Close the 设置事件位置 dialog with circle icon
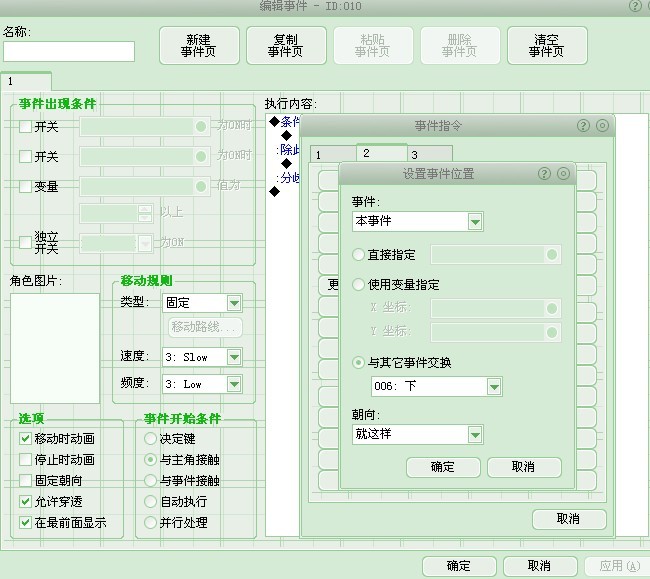This screenshot has height=579, width=650. pyautogui.click(x=563, y=174)
